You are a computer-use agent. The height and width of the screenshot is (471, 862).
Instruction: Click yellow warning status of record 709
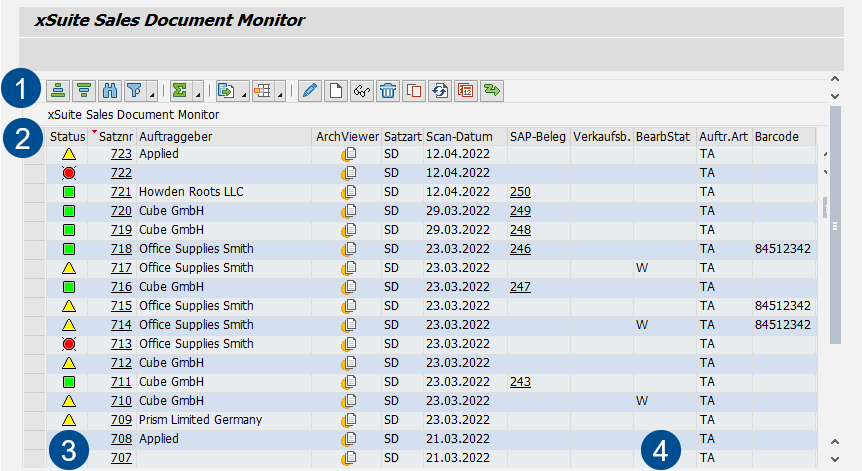coord(69,420)
